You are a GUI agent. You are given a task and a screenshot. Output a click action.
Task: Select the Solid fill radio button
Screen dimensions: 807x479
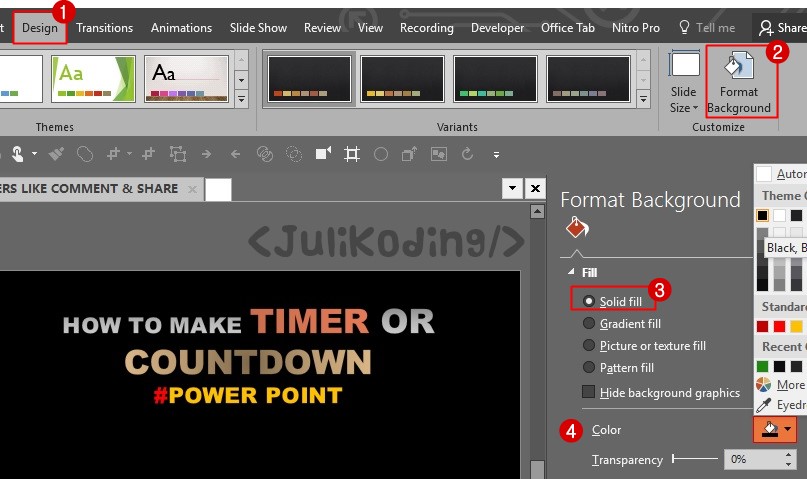(x=589, y=300)
